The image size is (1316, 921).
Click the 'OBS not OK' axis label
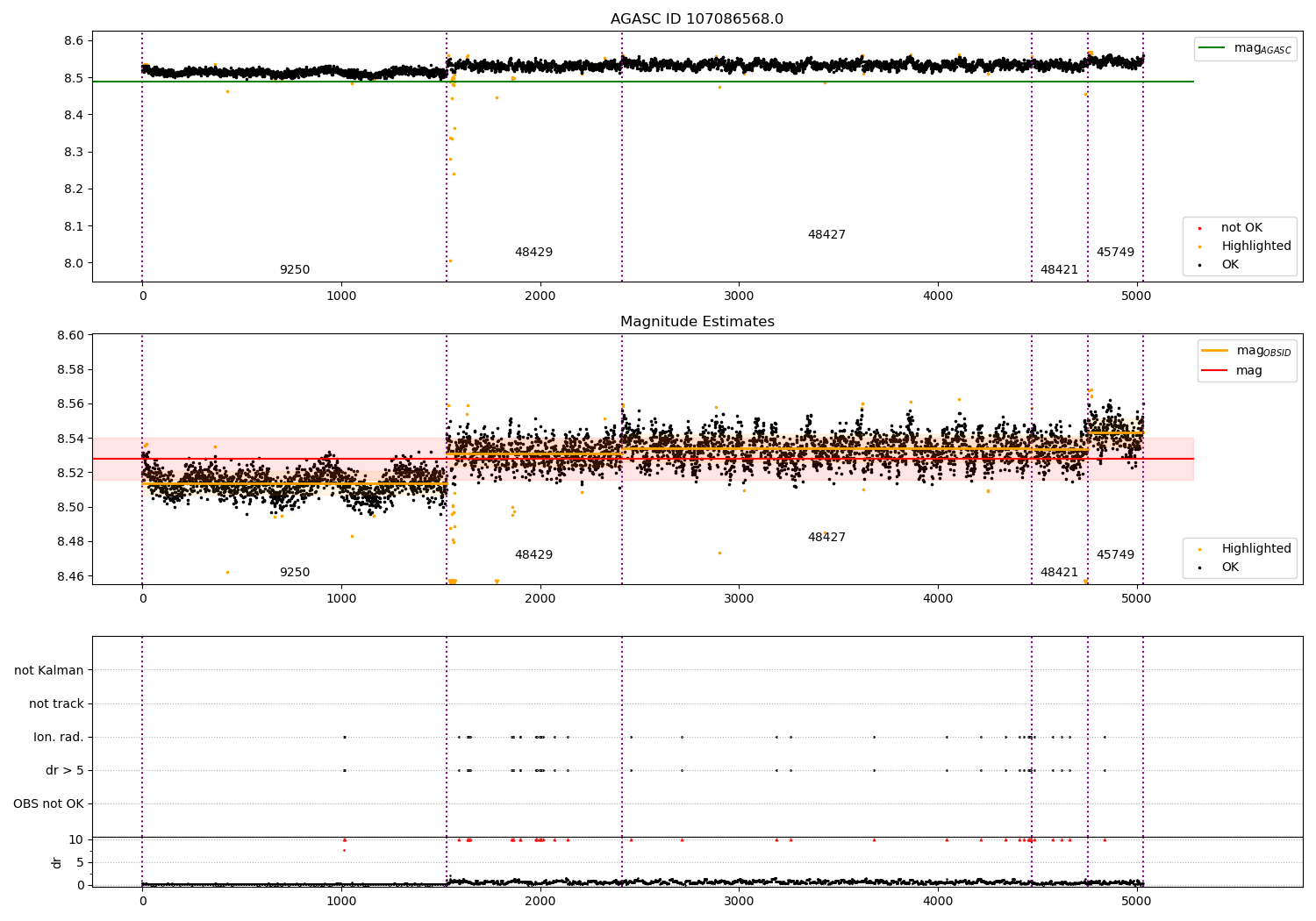tap(48, 804)
